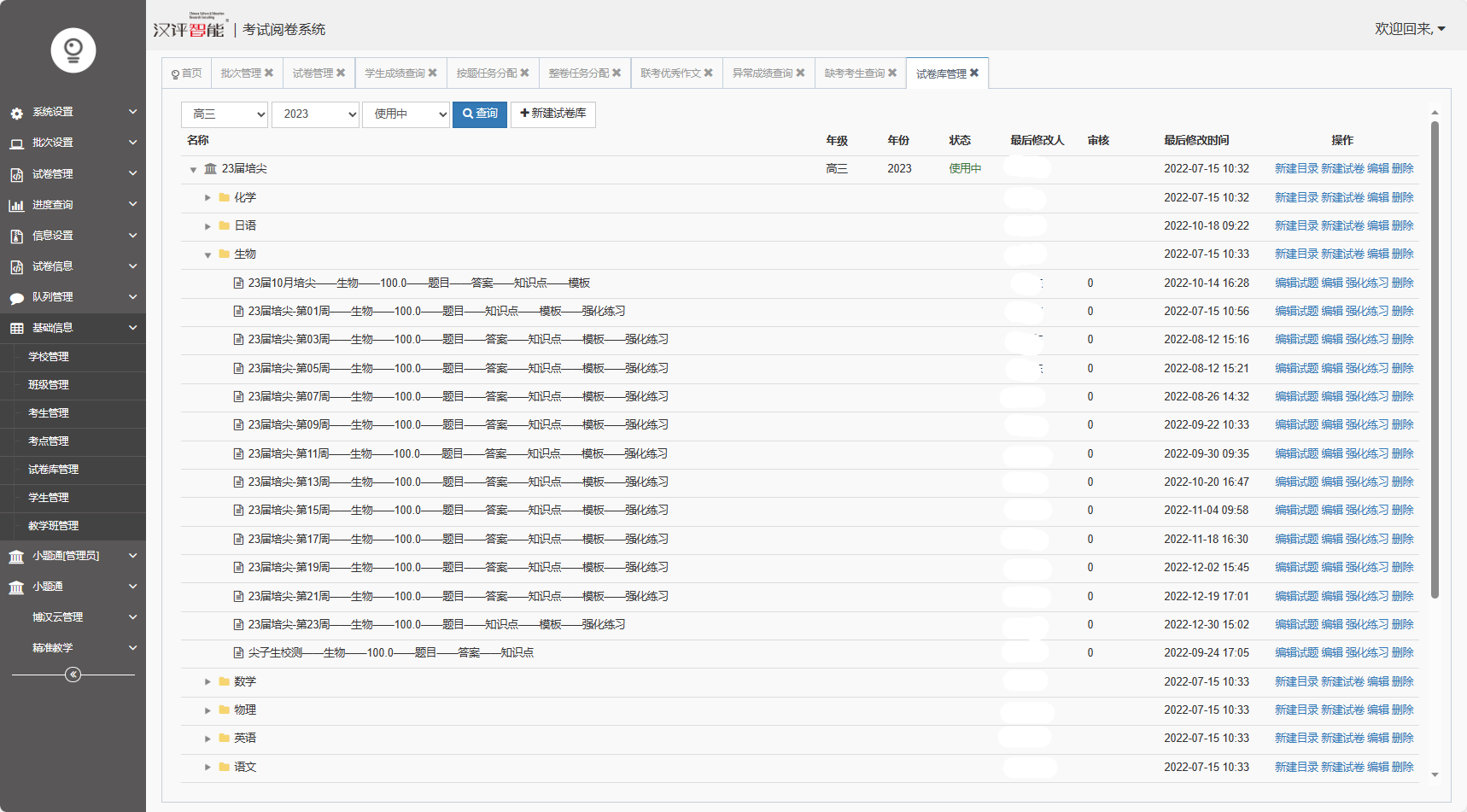
Task: Expand the 化学 folder arrow
Action: tap(207, 197)
